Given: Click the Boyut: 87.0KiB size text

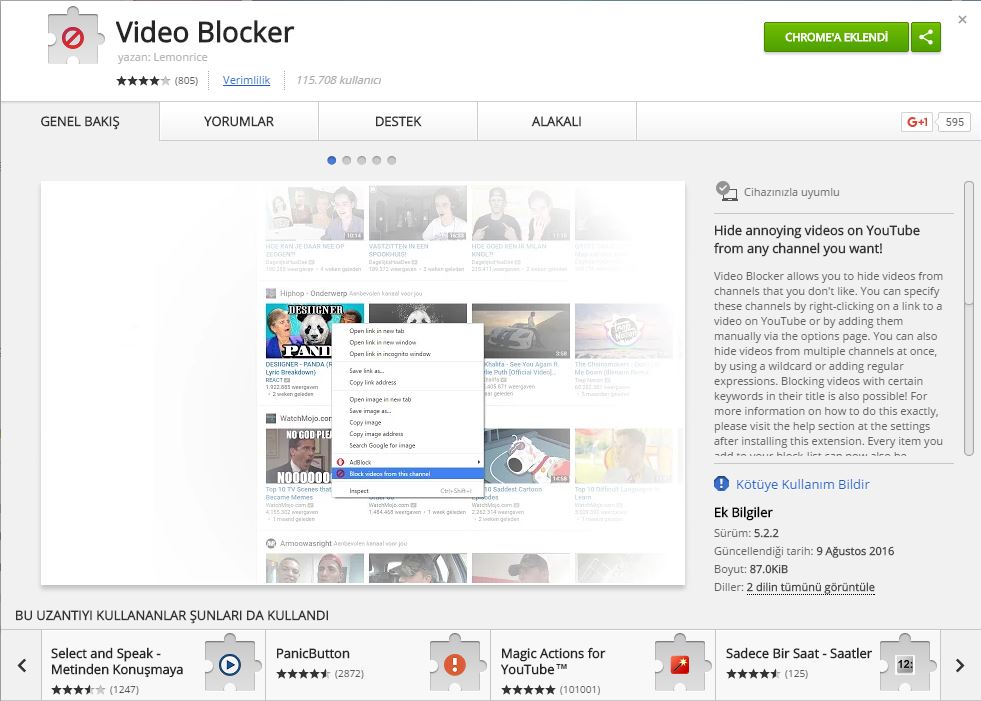Looking at the screenshot, I should pos(751,569).
